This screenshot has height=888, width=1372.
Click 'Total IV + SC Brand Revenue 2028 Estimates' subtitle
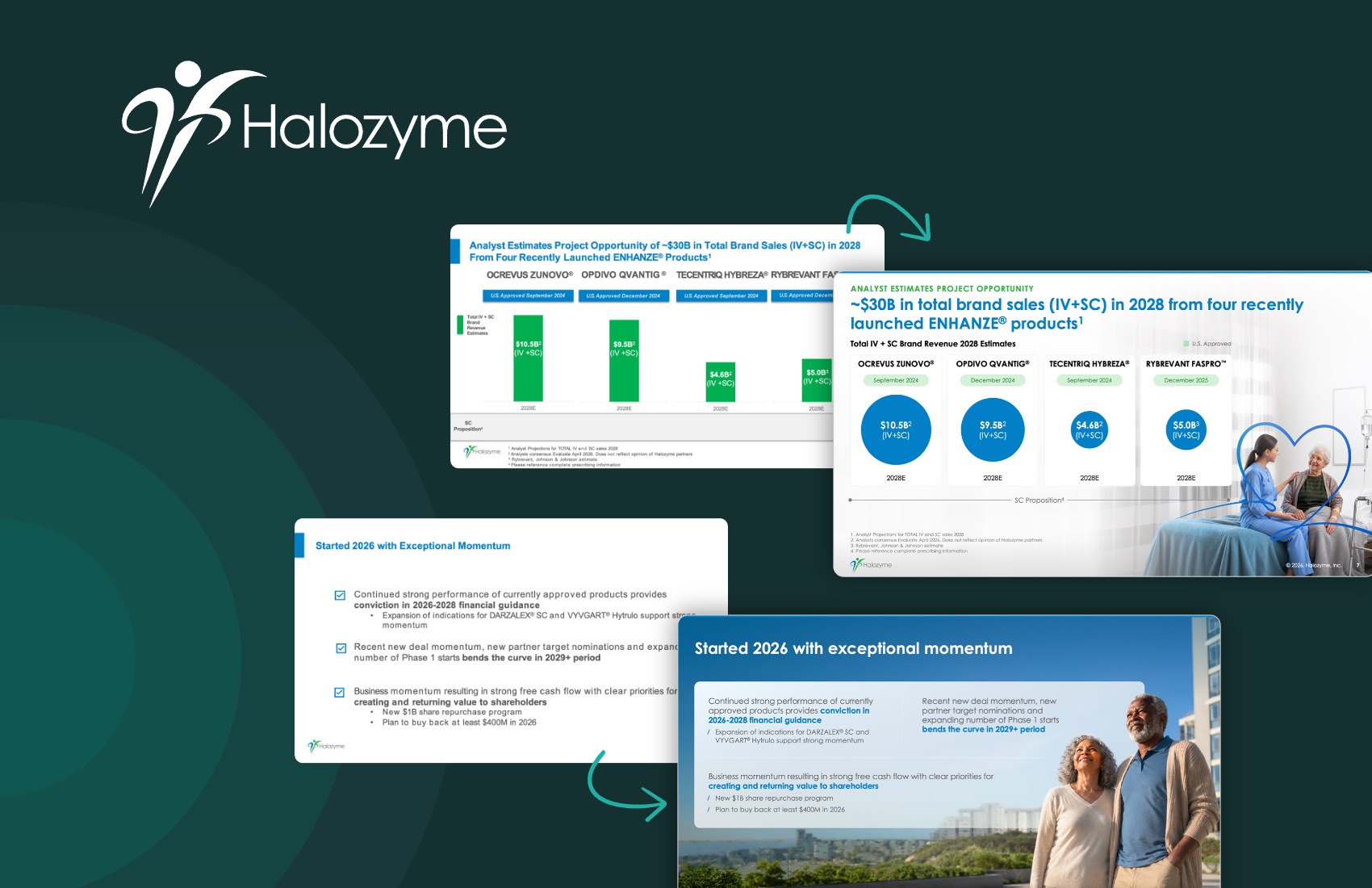tap(932, 344)
